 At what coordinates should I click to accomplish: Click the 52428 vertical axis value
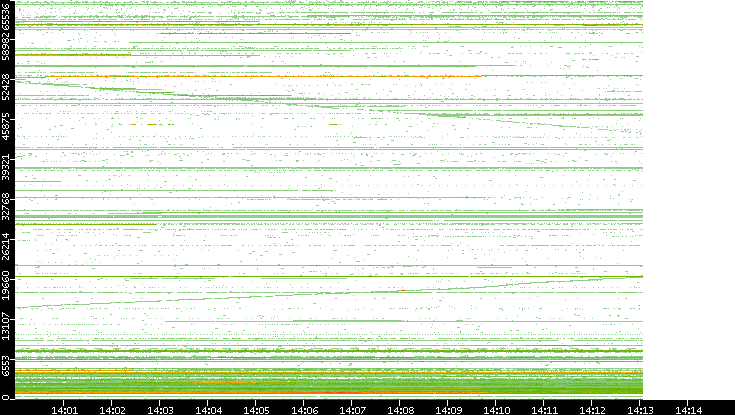tap(7, 89)
